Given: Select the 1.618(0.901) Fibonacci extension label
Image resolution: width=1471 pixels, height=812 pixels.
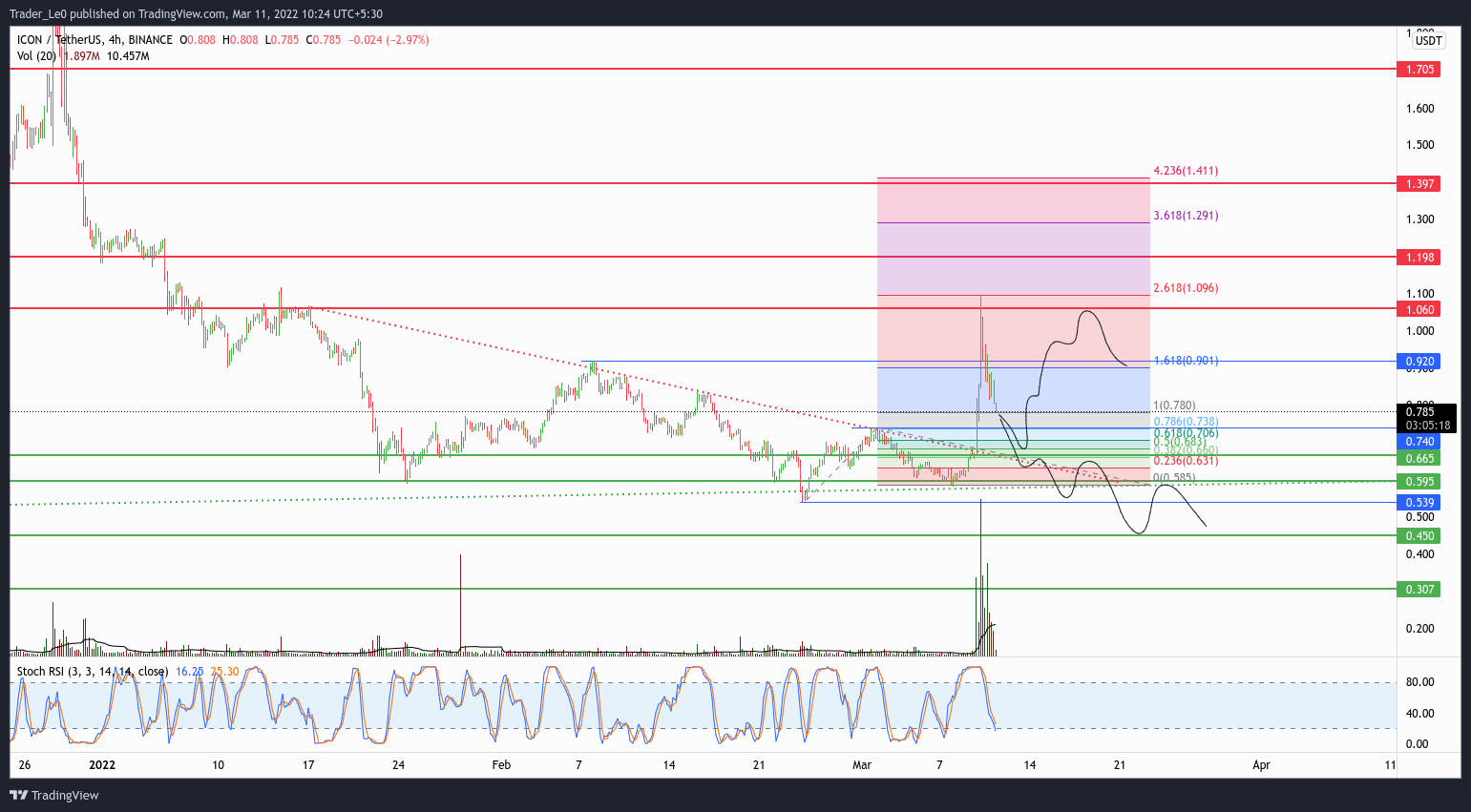Looking at the screenshot, I should coord(1186,361).
